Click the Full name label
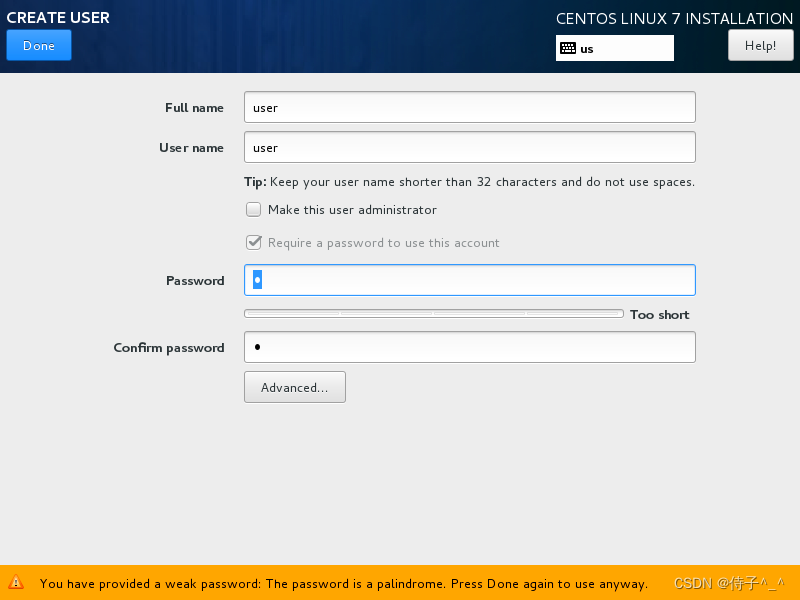The image size is (800, 600). tap(194, 108)
